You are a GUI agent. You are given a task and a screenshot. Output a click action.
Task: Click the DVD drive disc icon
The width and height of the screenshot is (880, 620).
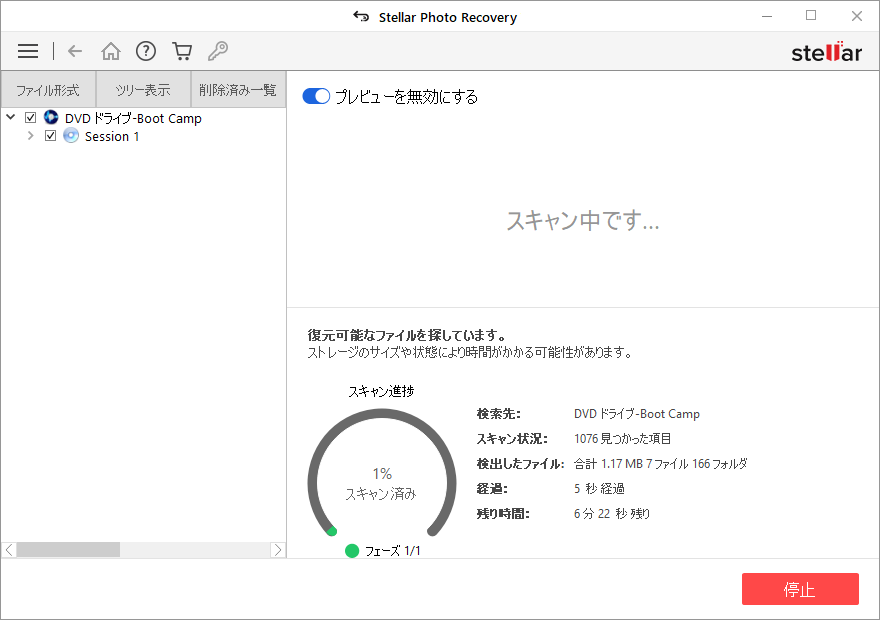pyautogui.click(x=51, y=117)
